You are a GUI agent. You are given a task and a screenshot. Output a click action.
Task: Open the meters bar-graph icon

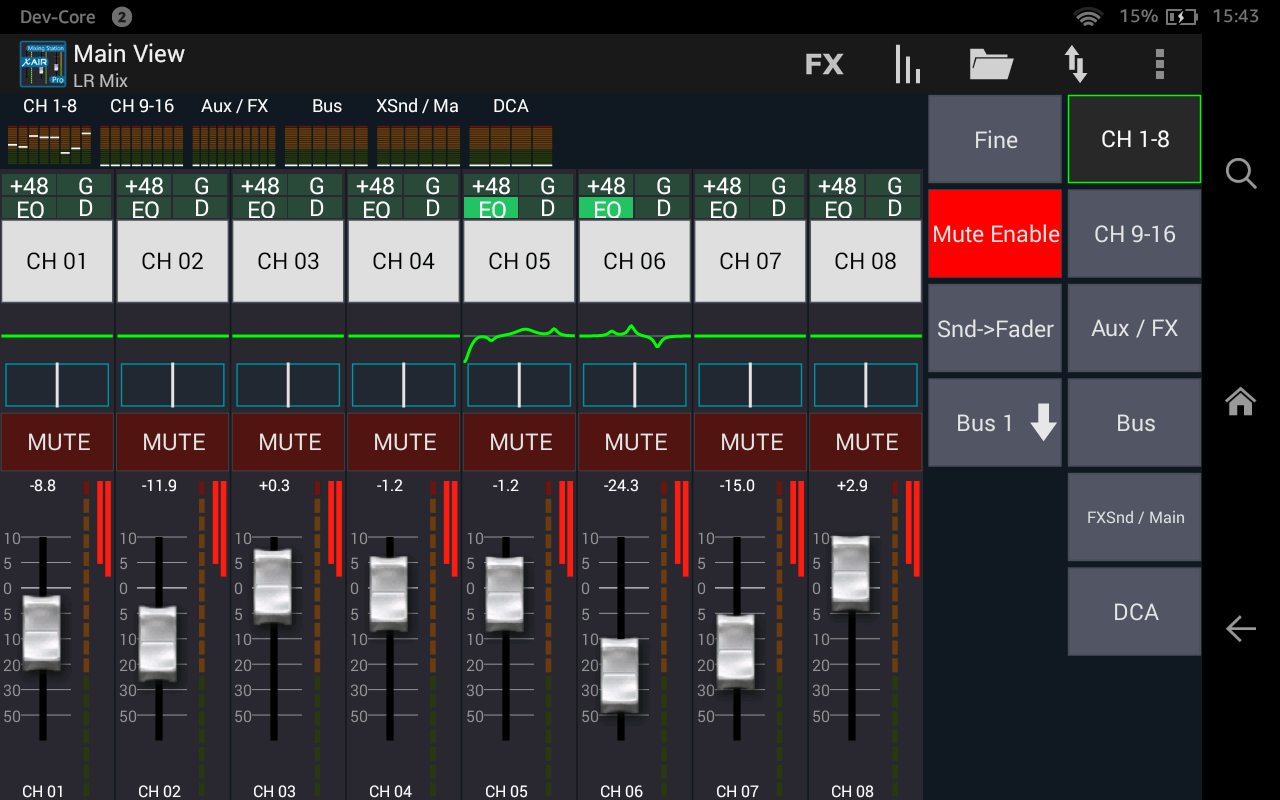pyautogui.click(x=907, y=65)
